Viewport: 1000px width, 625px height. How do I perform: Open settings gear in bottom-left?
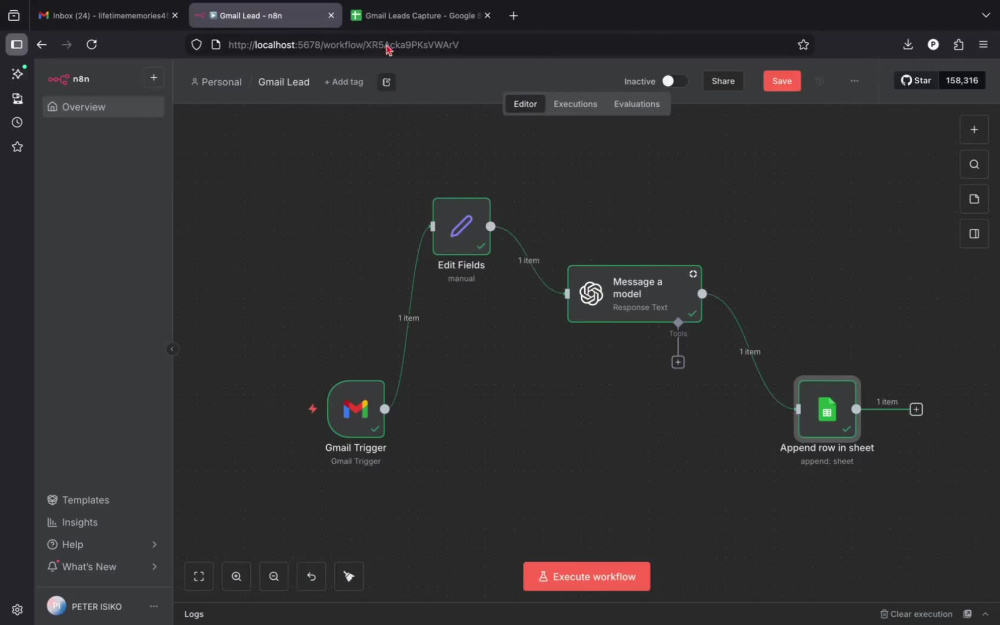coord(17,610)
